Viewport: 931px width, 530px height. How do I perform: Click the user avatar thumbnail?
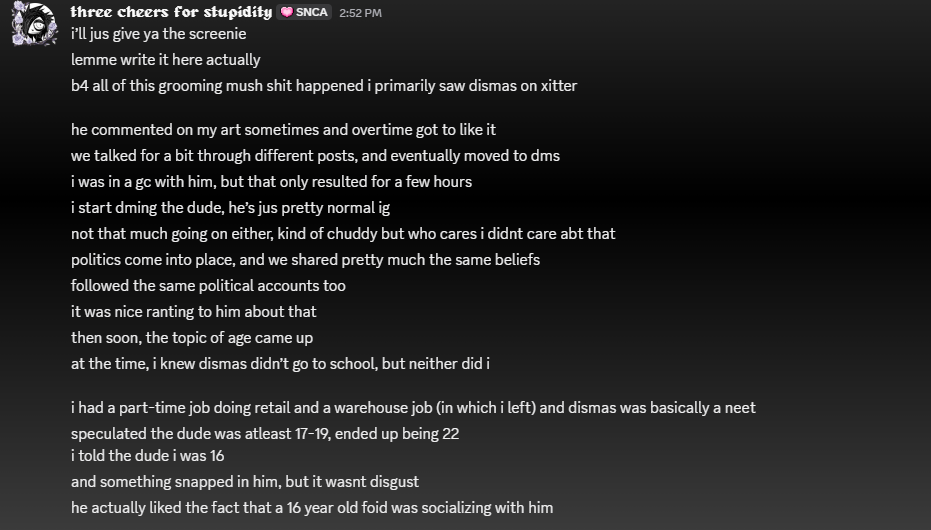pyautogui.click(x=33, y=23)
